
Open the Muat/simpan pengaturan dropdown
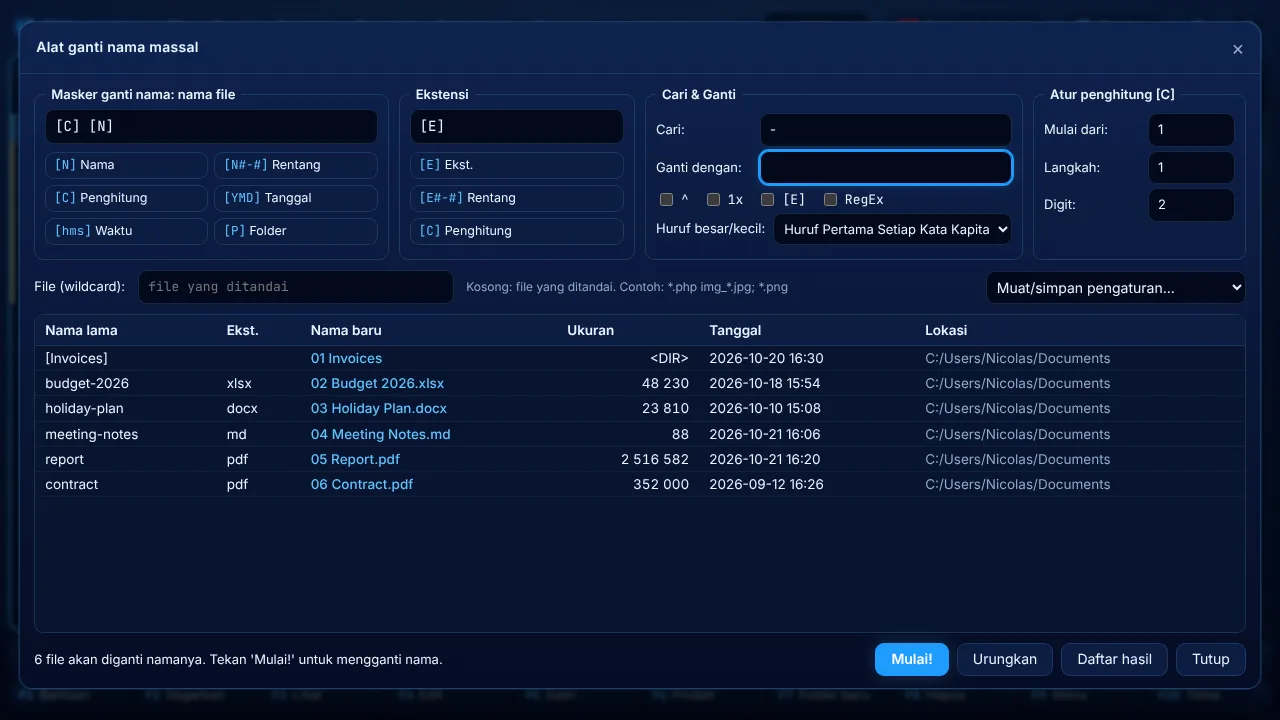1116,288
